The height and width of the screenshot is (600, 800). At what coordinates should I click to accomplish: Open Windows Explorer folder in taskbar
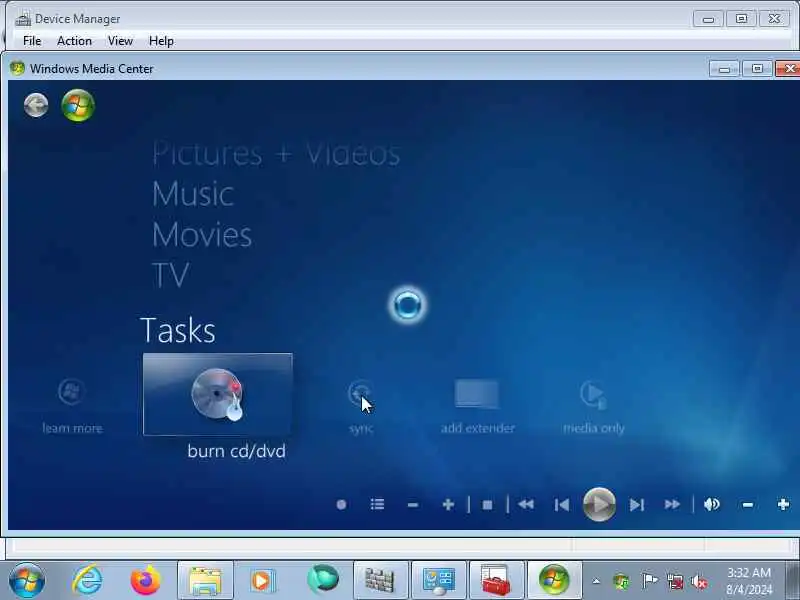point(205,580)
